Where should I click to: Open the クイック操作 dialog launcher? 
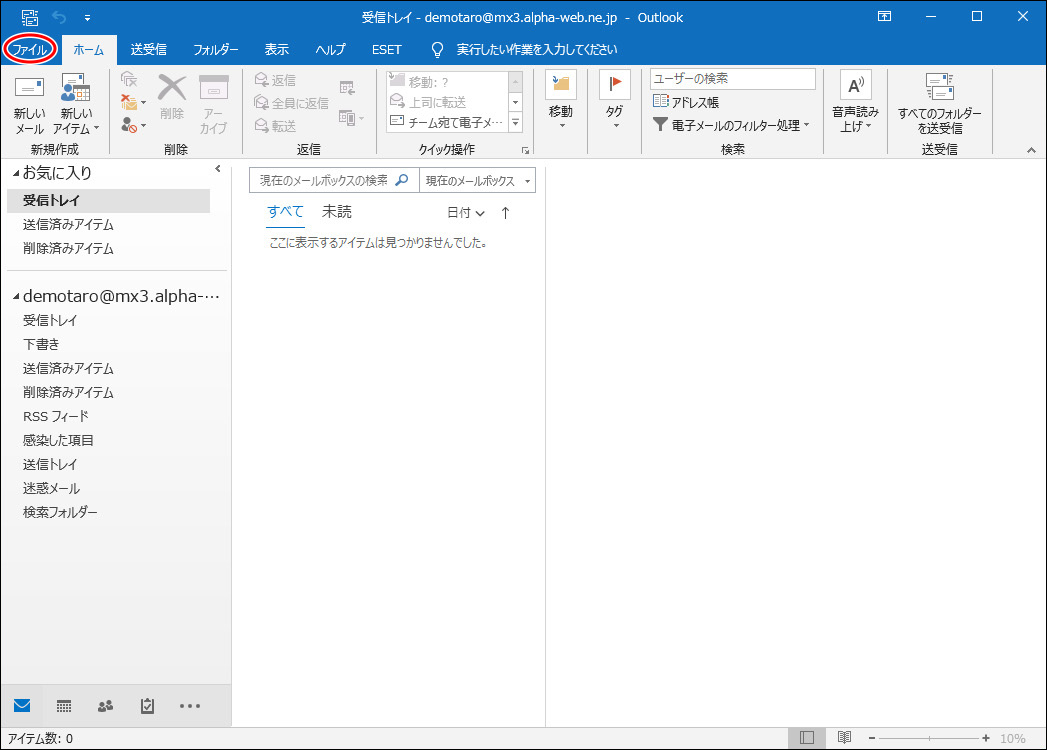tap(526, 150)
